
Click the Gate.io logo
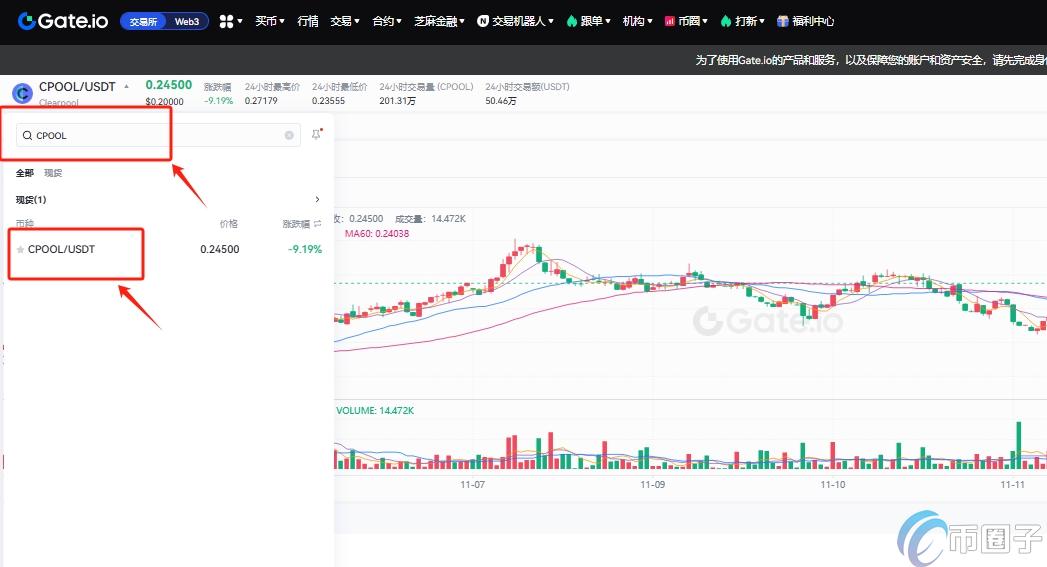(63, 21)
